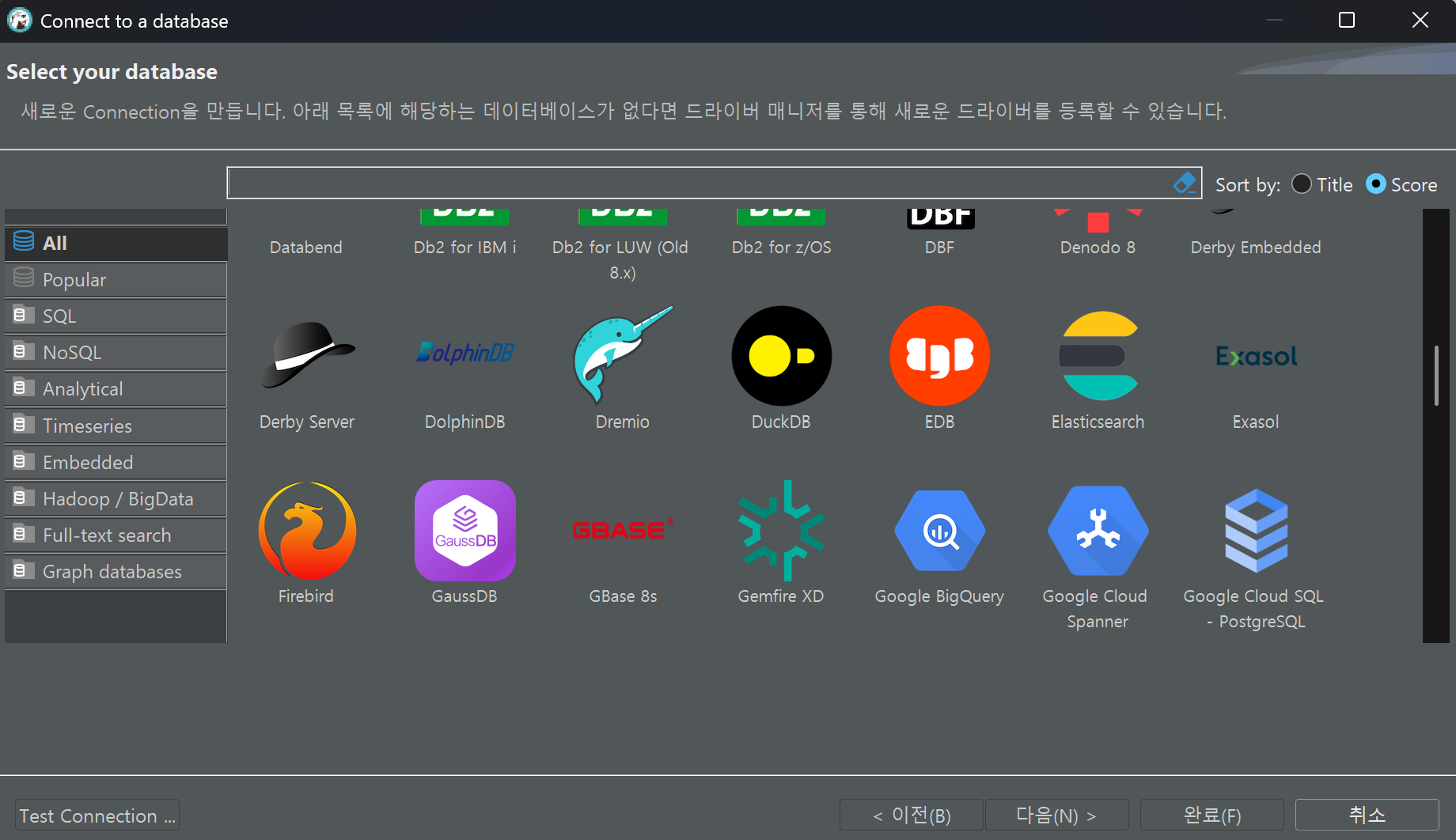The image size is (1456, 840).
Task: Proceed with 다음(N) button
Action: click(x=1056, y=815)
